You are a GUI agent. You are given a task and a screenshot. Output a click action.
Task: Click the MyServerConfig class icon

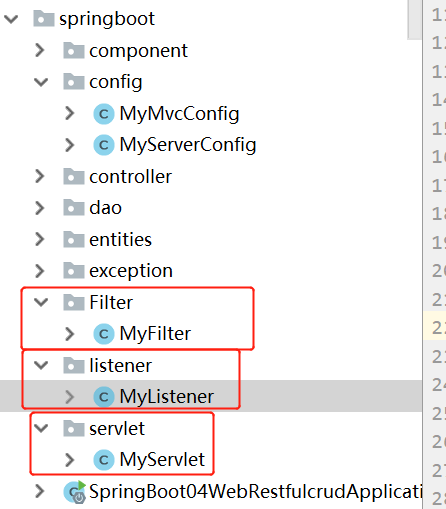click(104, 145)
